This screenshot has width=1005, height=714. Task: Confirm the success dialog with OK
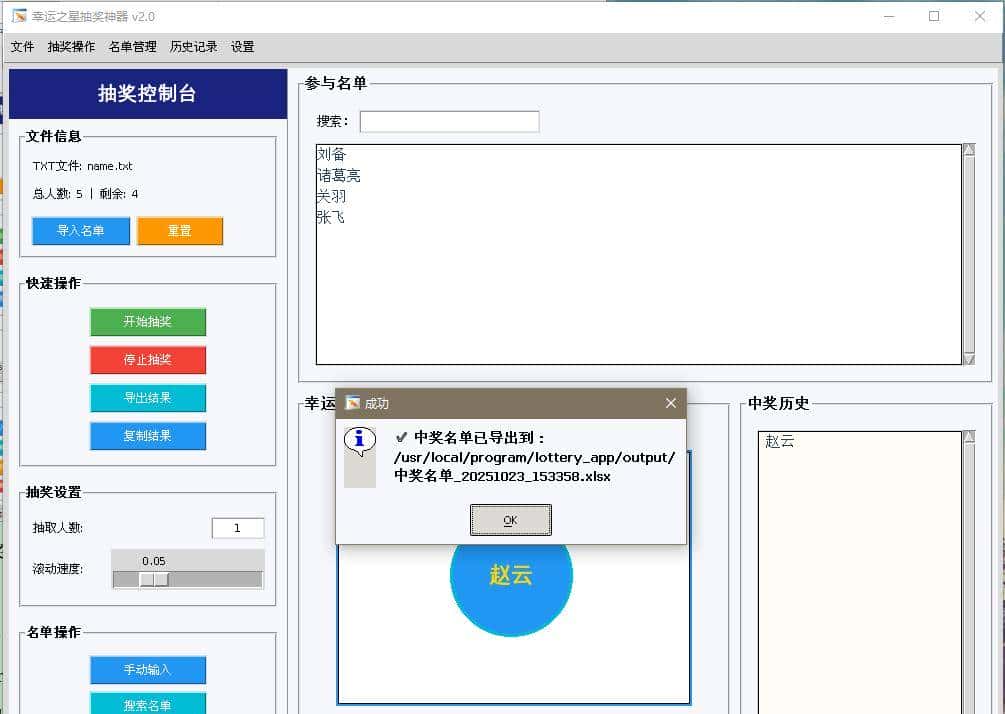coord(510,519)
